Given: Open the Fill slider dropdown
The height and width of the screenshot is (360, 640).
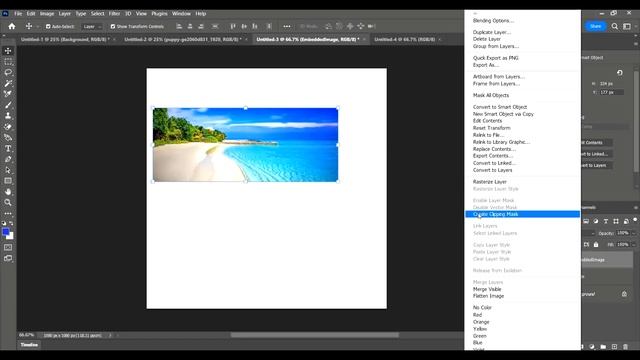Looking at the screenshot, I should [x=633, y=244].
